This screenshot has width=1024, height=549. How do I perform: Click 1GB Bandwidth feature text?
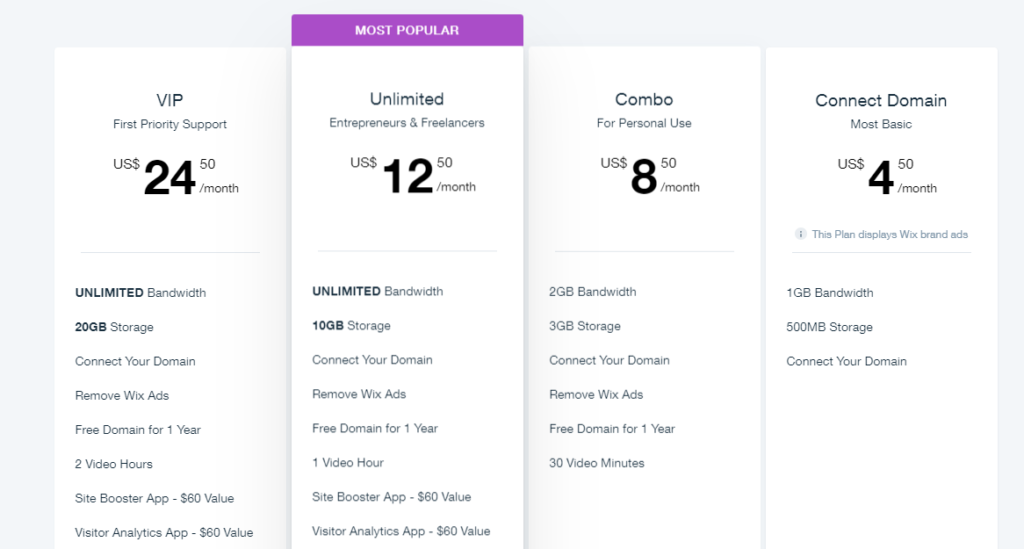[x=830, y=293]
